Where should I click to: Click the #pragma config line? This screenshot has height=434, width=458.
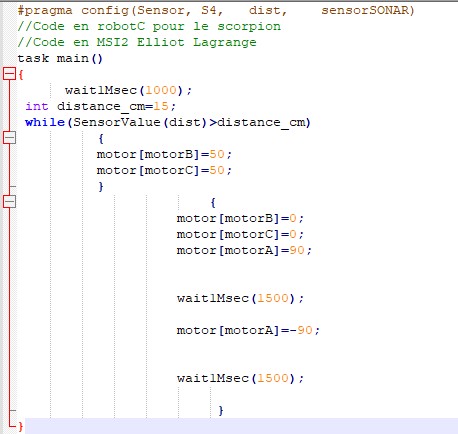tap(216, 10)
